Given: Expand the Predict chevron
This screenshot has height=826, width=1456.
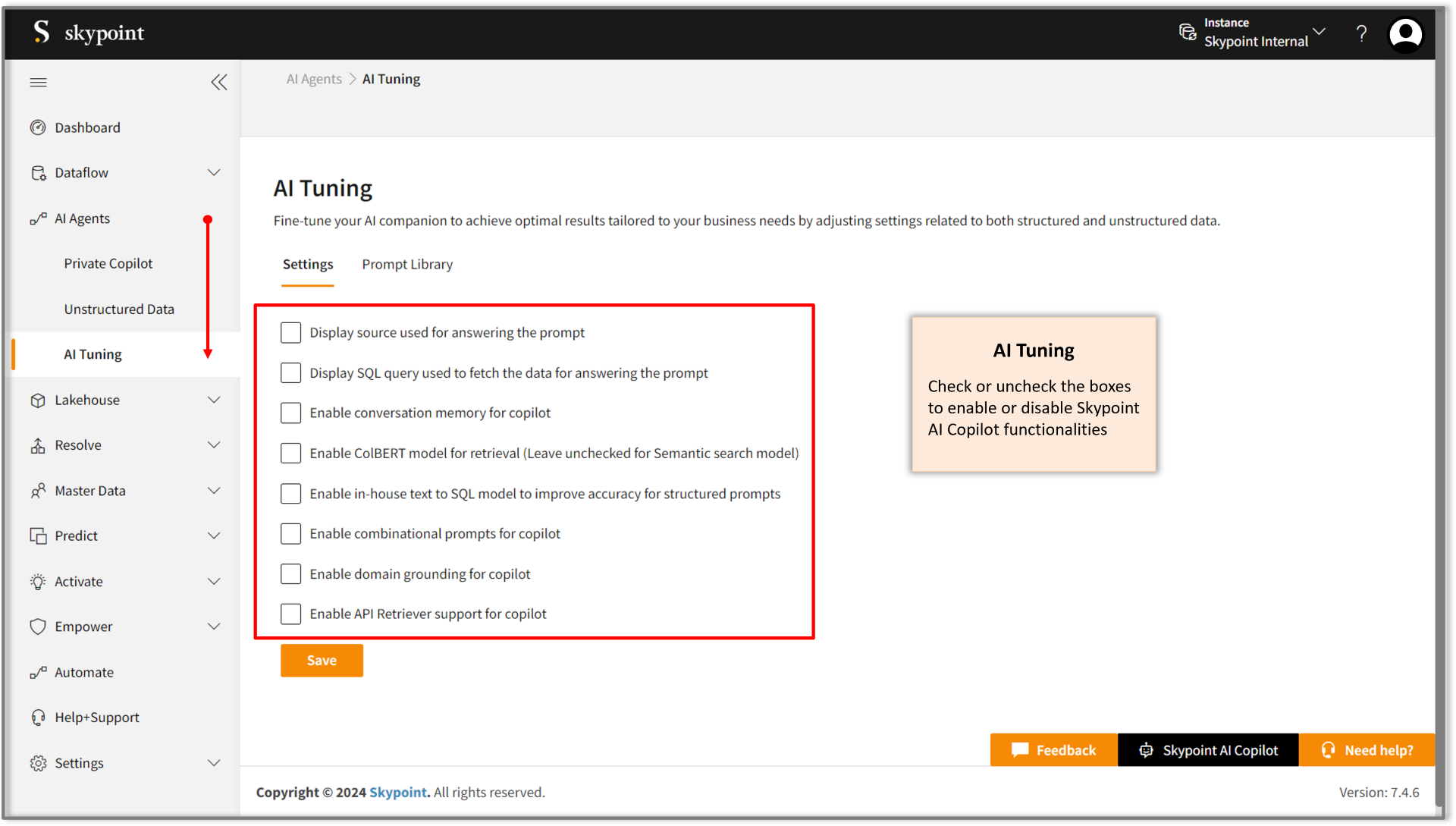Looking at the screenshot, I should (214, 535).
